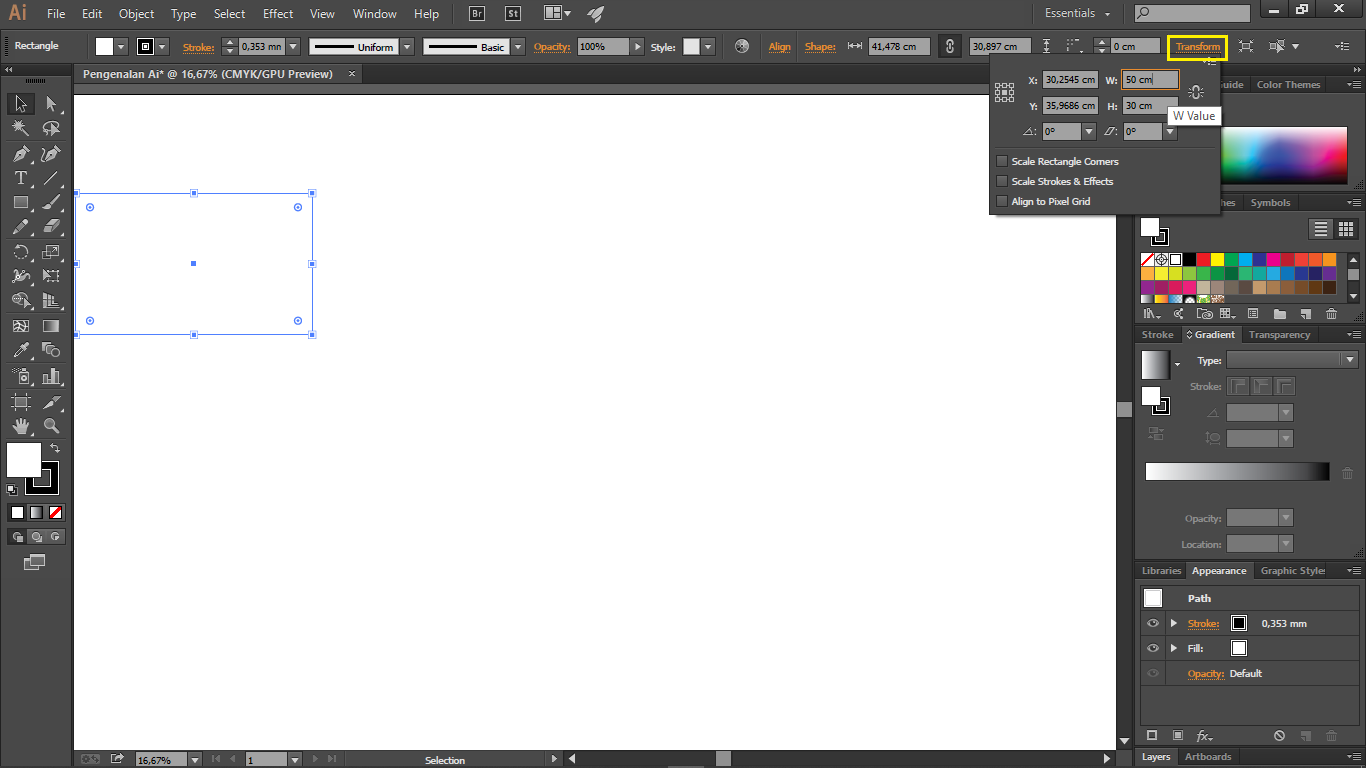Select the Scale tool
The width and height of the screenshot is (1366, 768).
(x=51, y=251)
